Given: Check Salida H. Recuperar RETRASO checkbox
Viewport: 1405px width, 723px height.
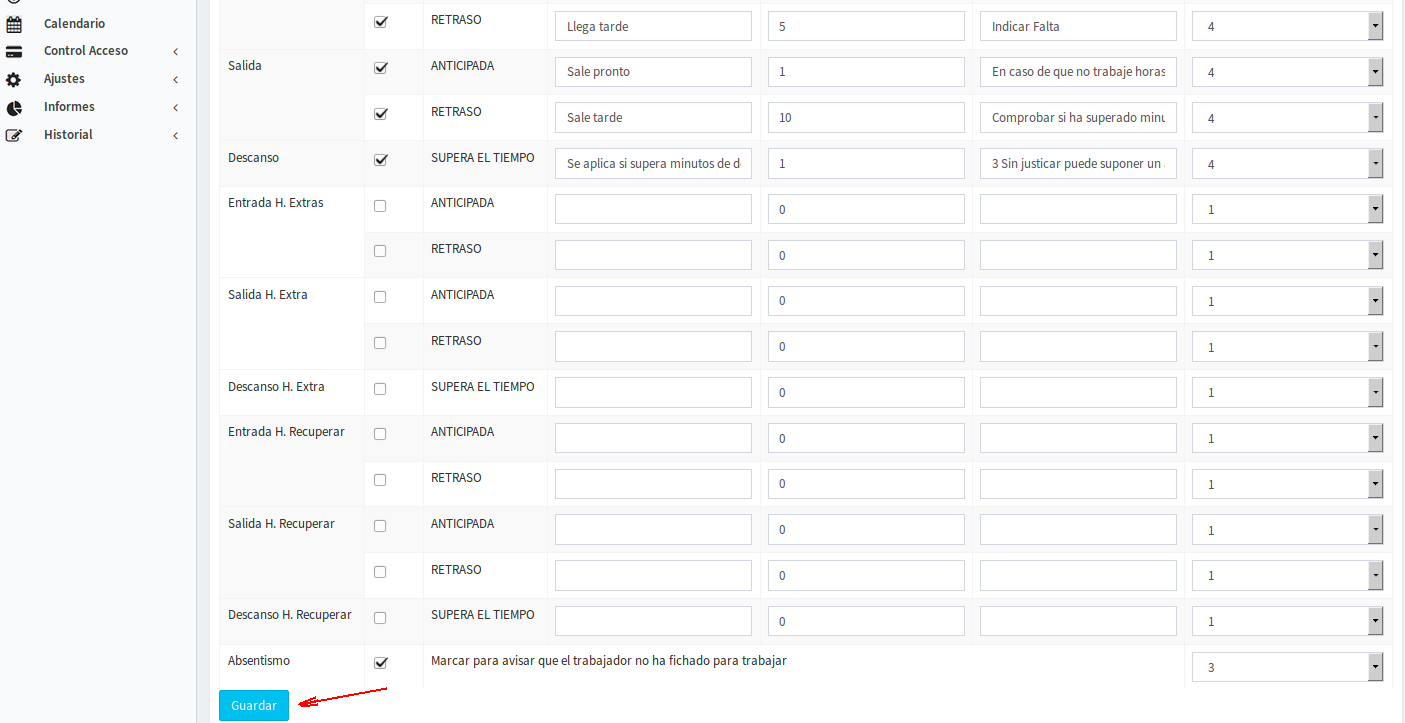Looking at the screenshot, I should (x=380, y=572).
